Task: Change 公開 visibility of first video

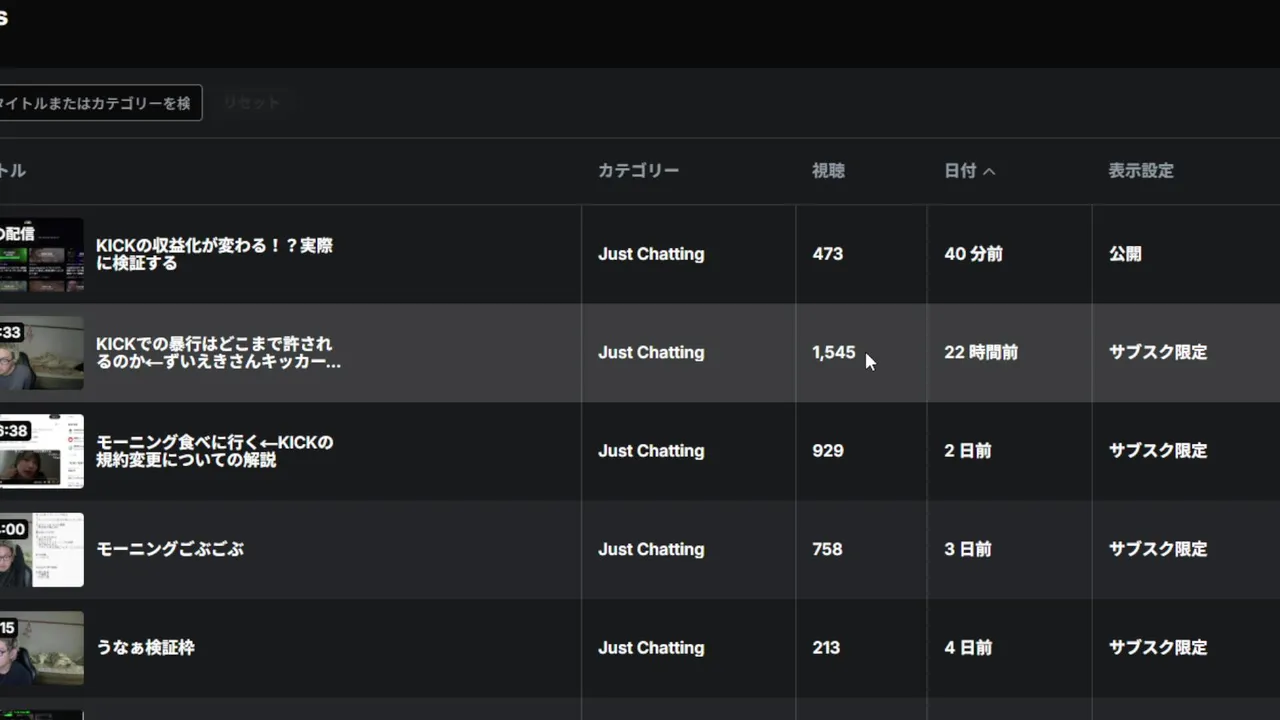Action: [1125, 254]
